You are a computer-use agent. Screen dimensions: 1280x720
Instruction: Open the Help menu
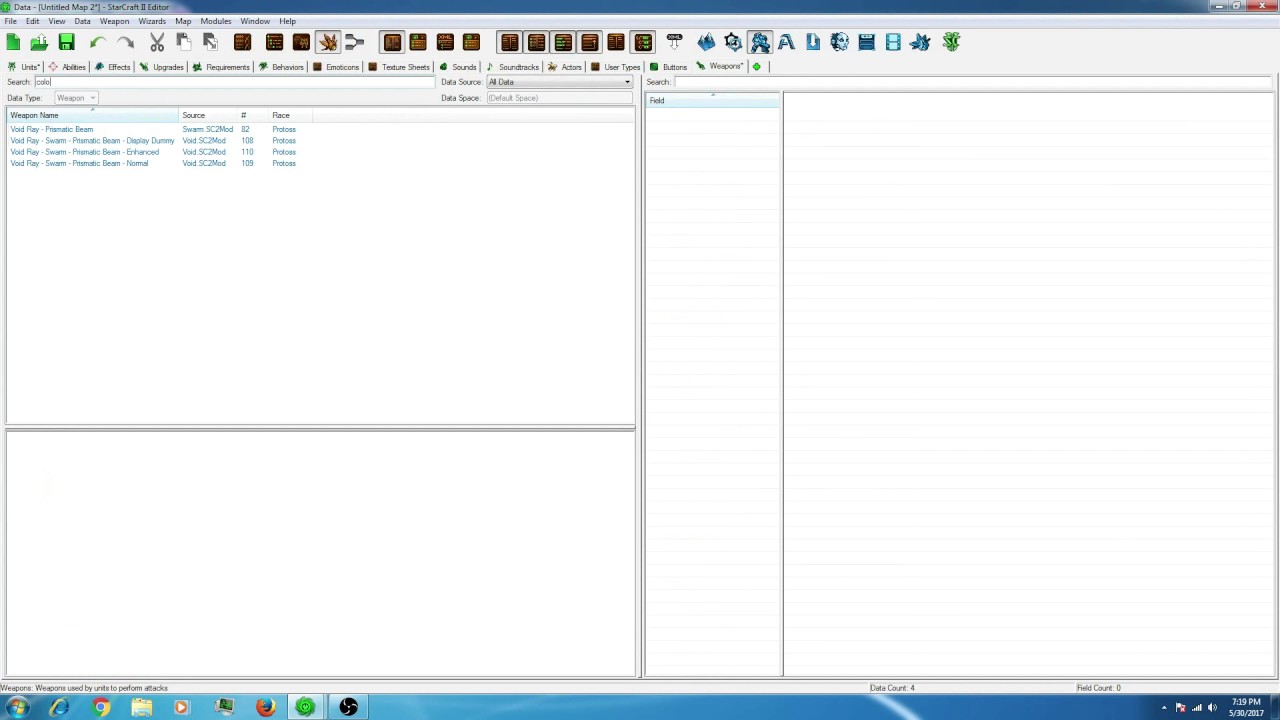[x=287, y=21]
